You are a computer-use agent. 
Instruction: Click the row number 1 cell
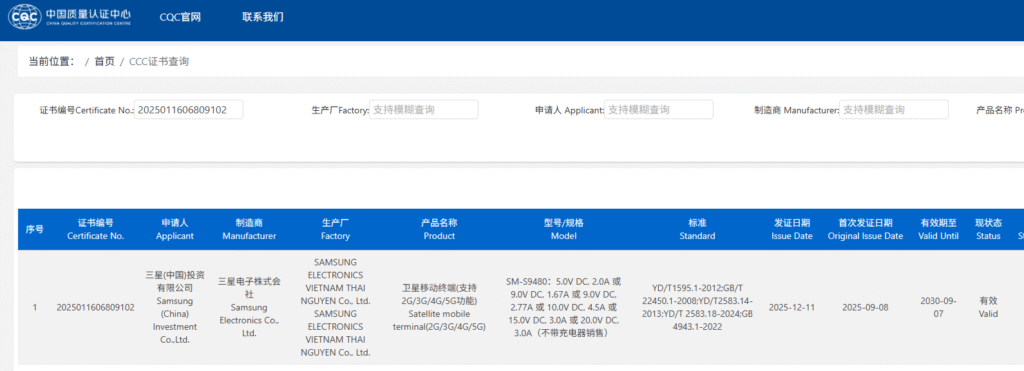tap(35, 307)
